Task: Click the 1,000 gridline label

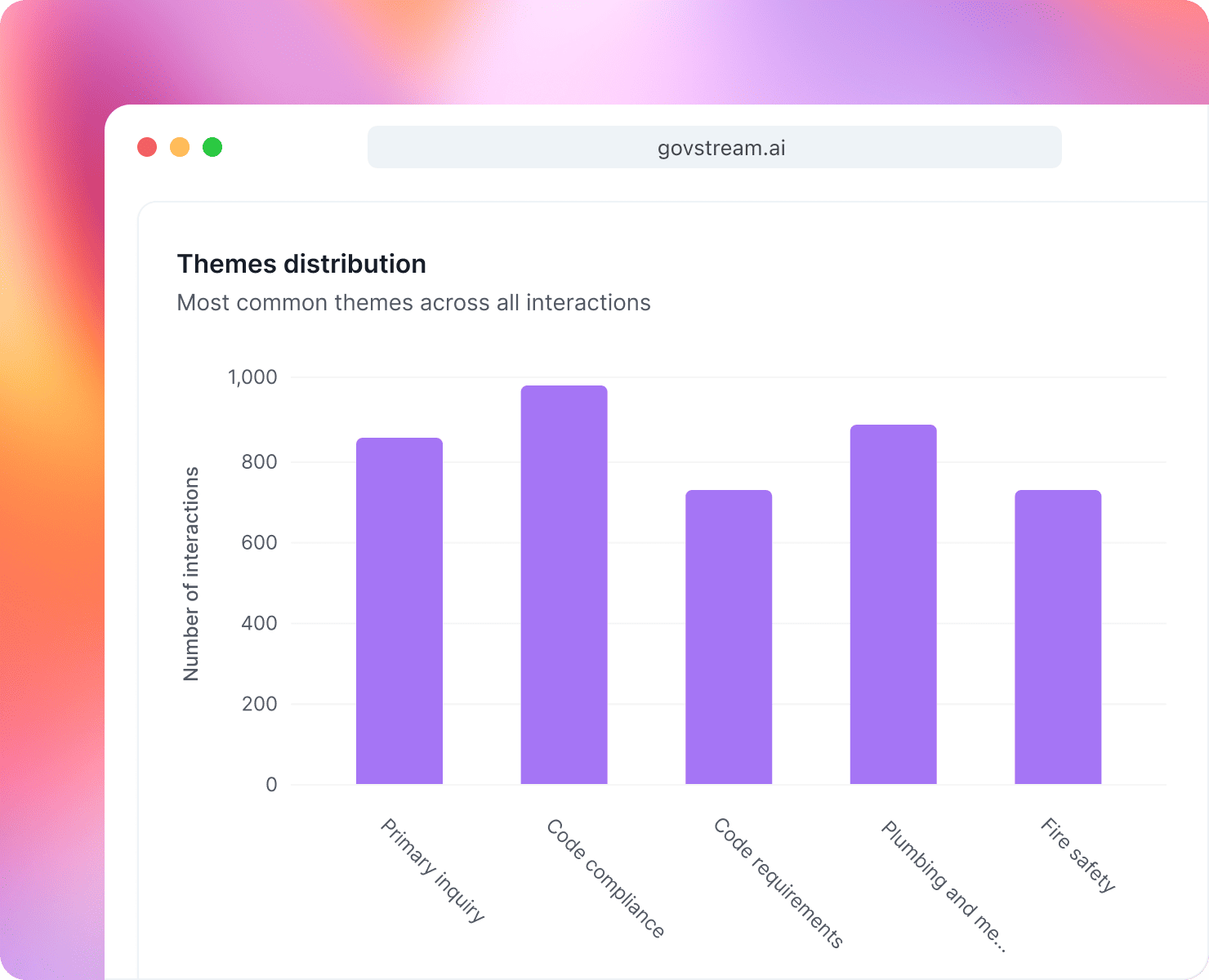Action: [250, 377]
